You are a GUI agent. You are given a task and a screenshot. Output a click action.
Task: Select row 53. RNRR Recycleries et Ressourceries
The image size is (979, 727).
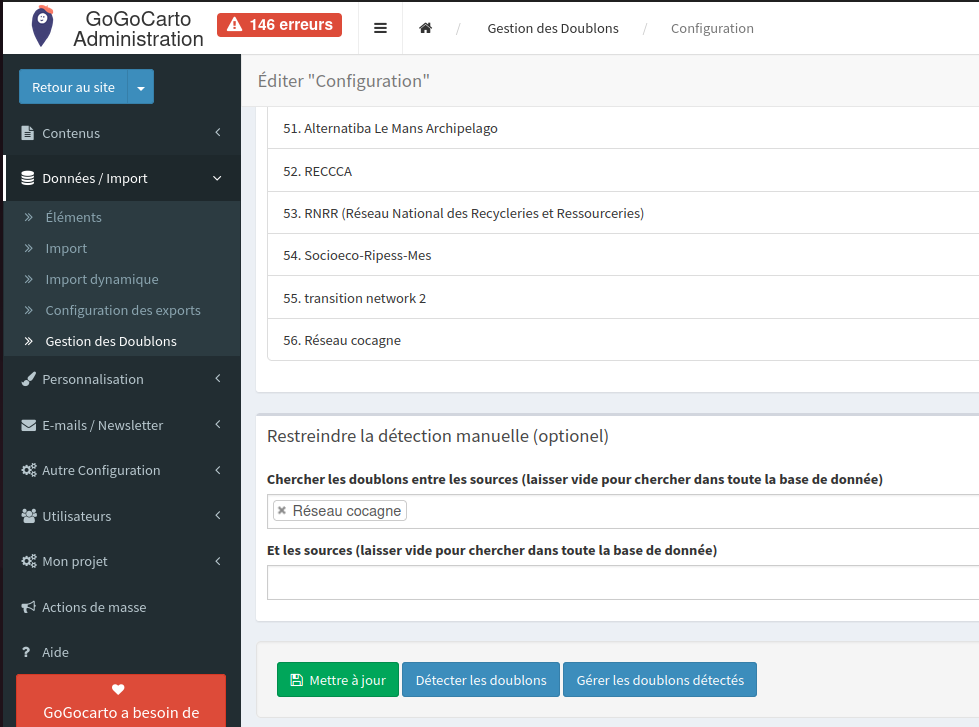coord(623,213)
